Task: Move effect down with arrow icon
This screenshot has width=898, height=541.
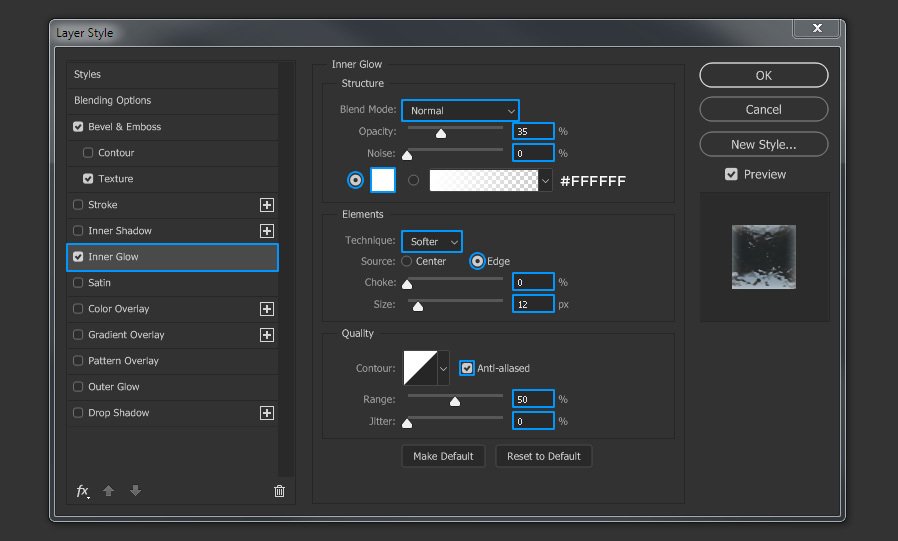Action: [x=135, y=491]
